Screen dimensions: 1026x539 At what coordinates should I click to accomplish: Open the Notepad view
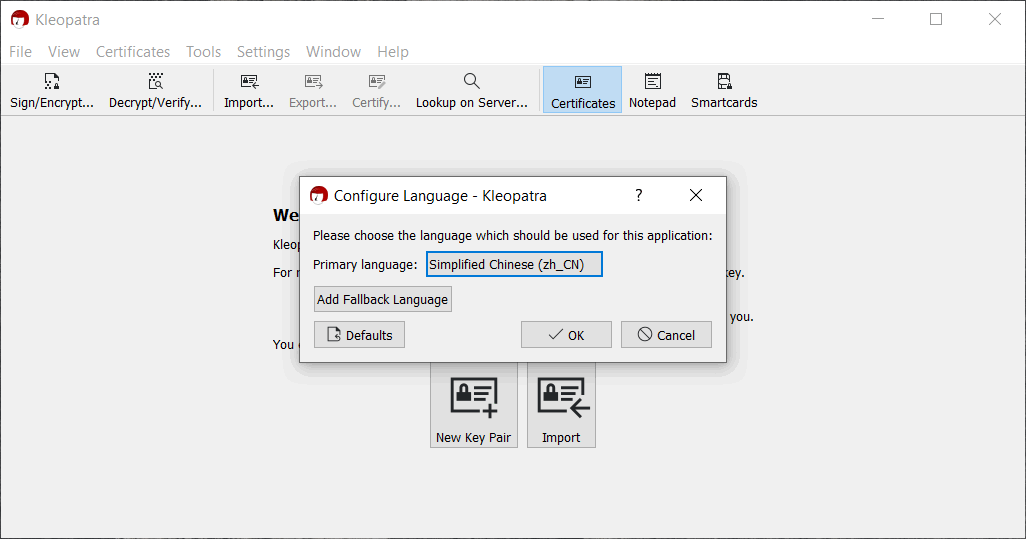pyautogui.click(x=652, y=90)
